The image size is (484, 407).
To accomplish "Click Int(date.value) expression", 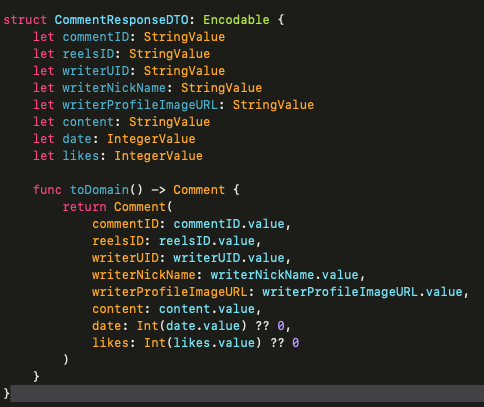I will [192, 326].
